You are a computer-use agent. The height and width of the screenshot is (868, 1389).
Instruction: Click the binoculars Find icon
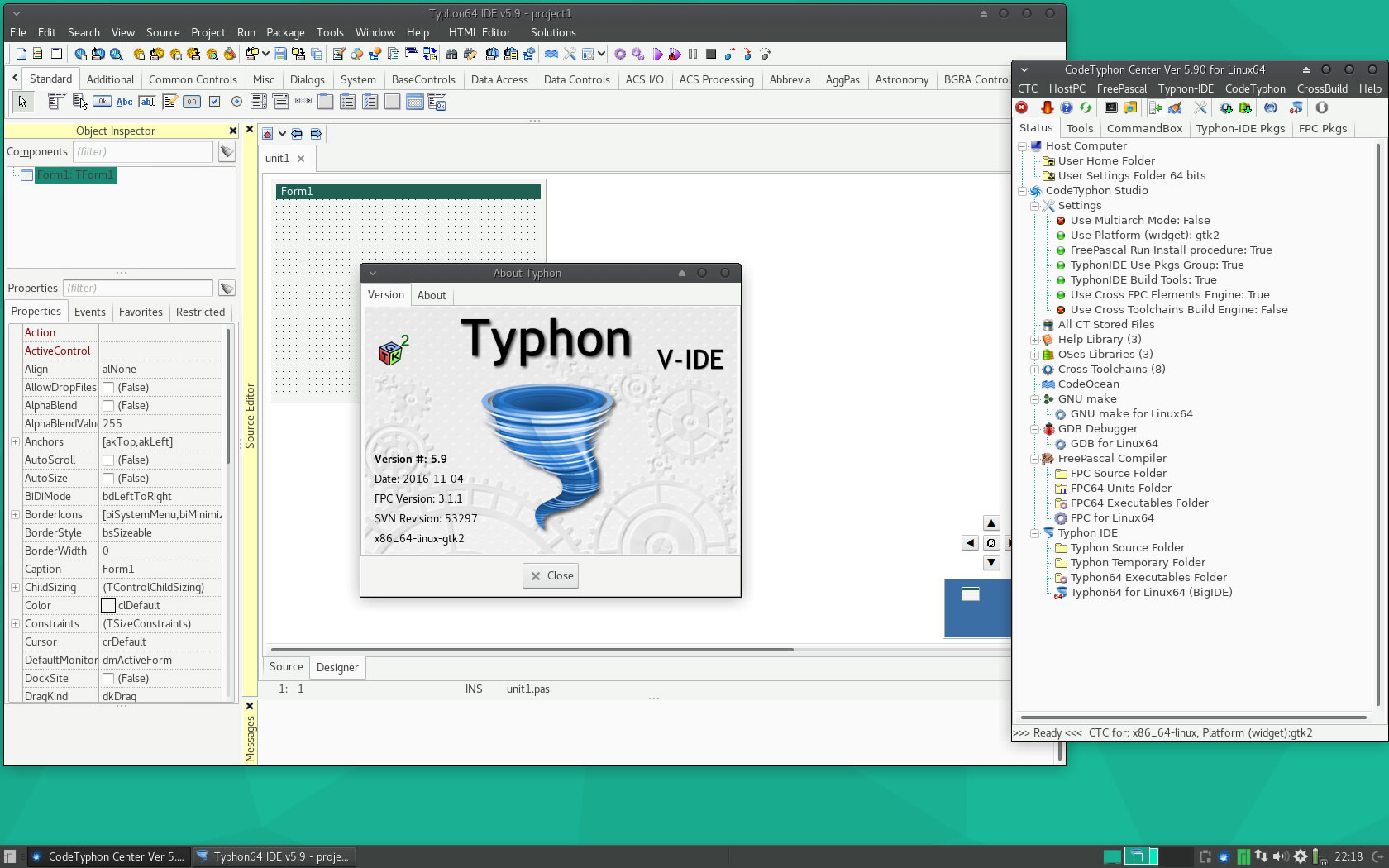(x=451, y=54)
